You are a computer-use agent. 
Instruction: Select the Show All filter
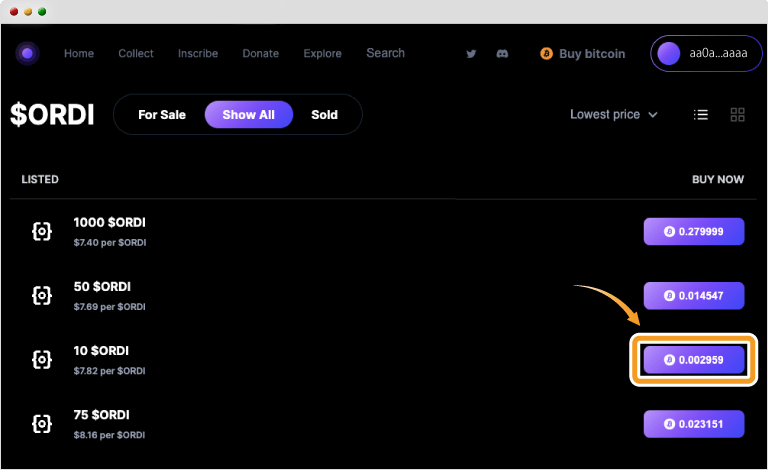(x=249, y=115)
